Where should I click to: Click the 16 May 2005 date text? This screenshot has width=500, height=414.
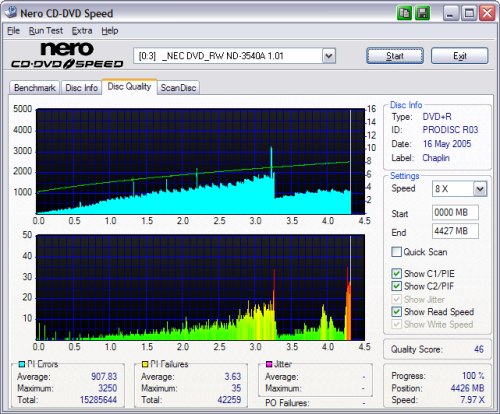pos(447,144)
